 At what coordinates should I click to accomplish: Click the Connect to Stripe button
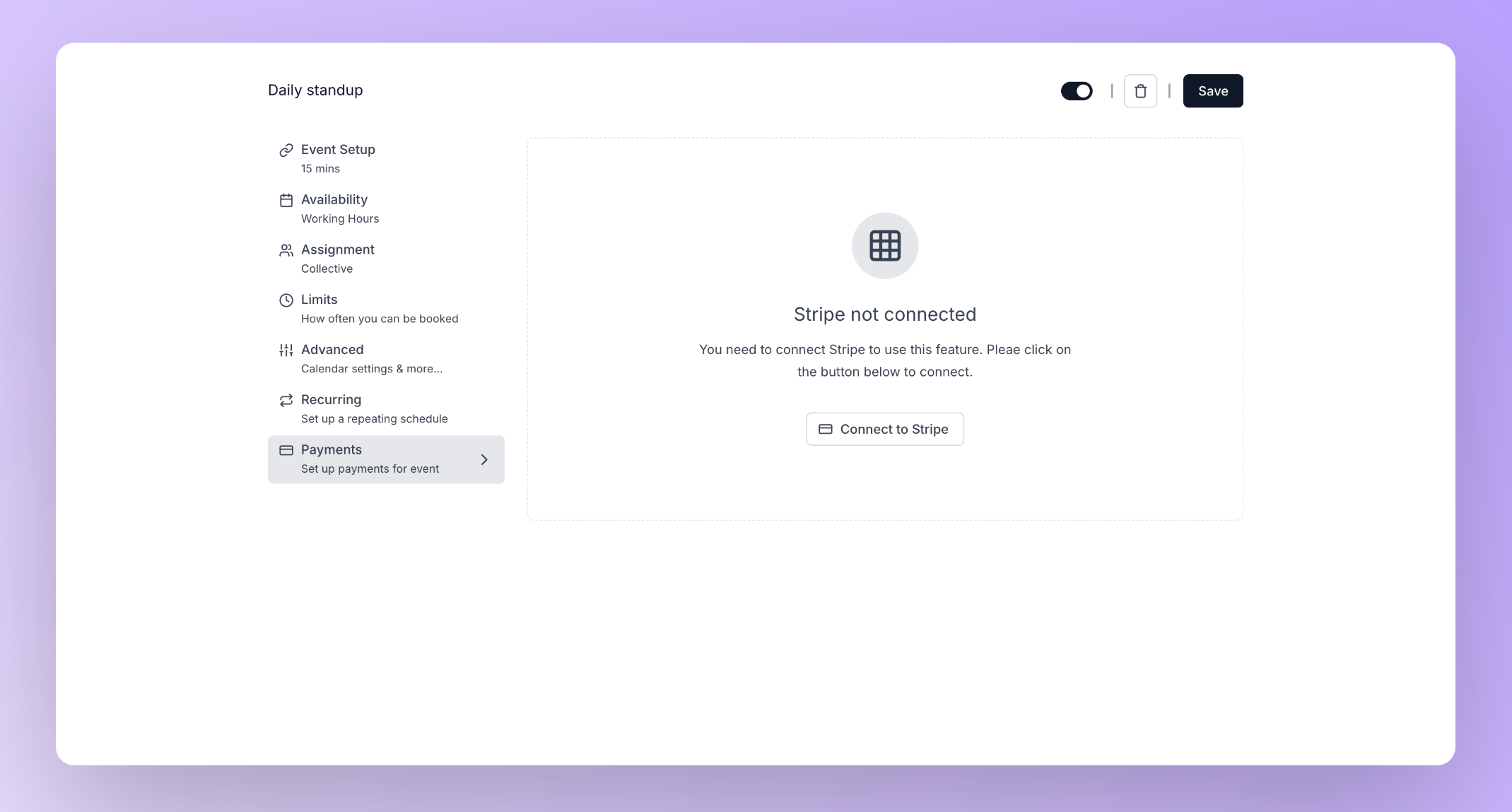tap(885, 429)
